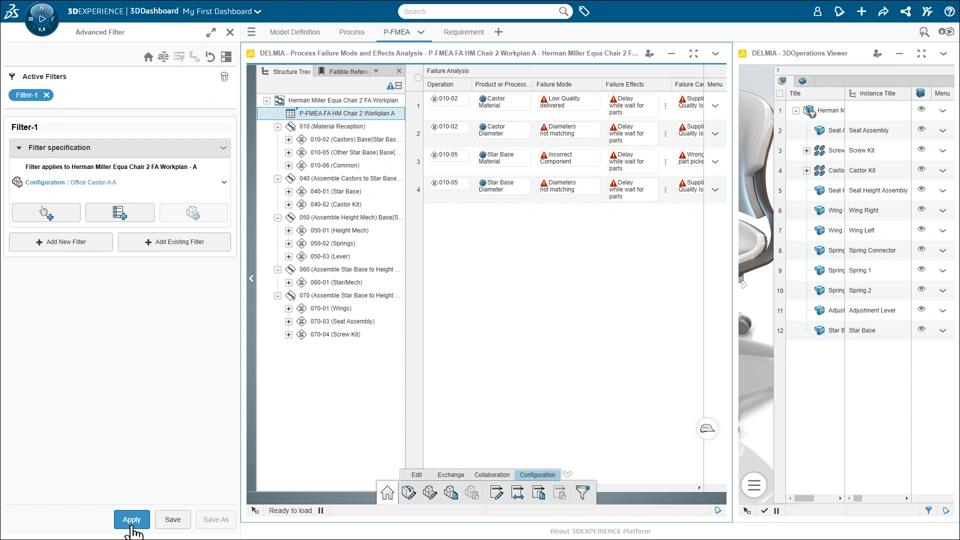The width and height of the screenshot is (960, 540).
Task: Collapse the 010 (Material Reception) node
Action: tap(278, 127)
